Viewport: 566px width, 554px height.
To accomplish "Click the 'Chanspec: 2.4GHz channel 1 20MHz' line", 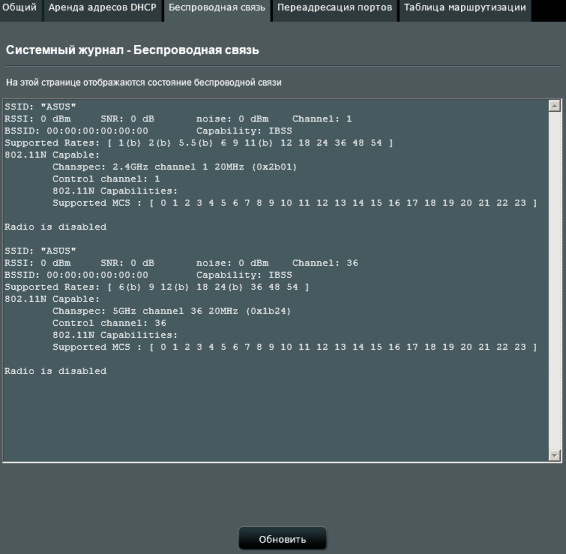I will tap(175, 167).
